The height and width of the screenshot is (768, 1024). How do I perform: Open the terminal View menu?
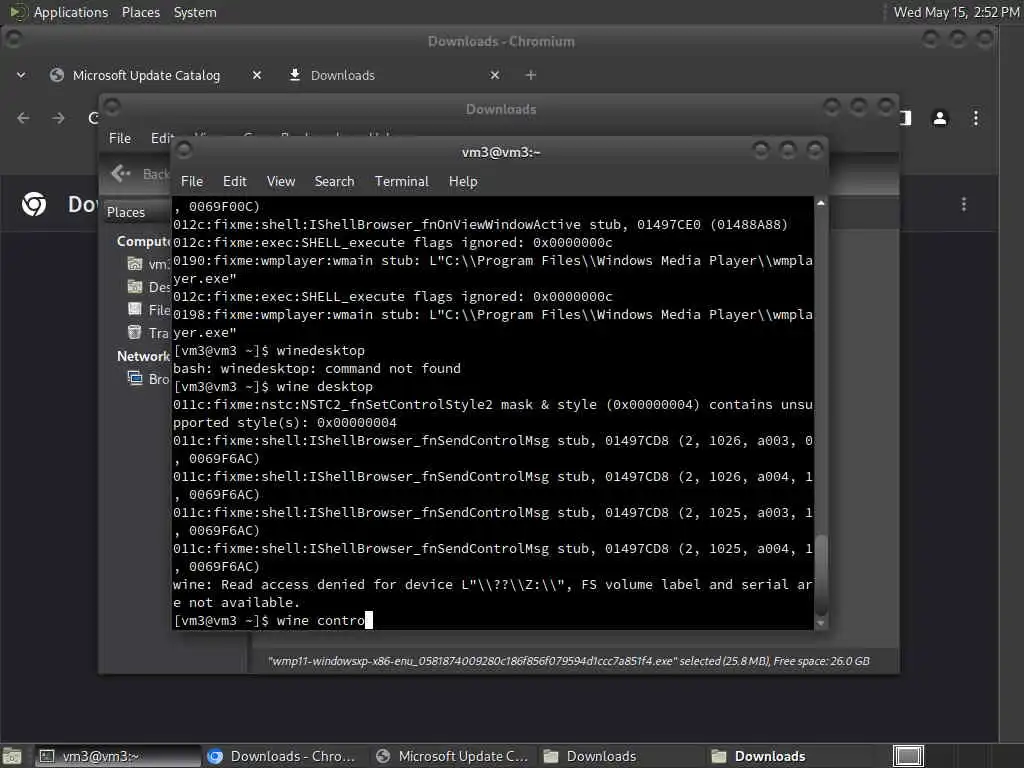281,182
